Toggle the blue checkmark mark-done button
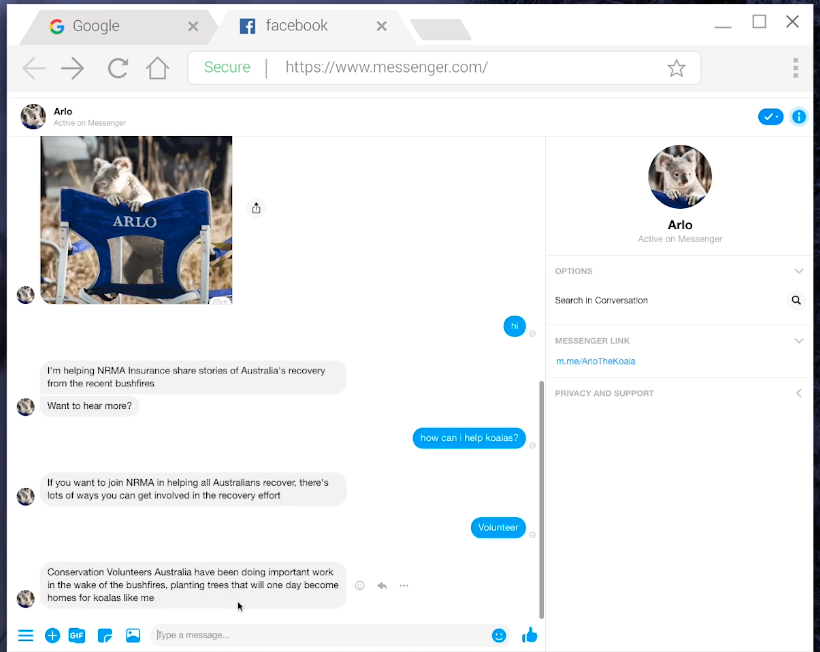Viewport: 820px width, 652px height. pos(770,117)
